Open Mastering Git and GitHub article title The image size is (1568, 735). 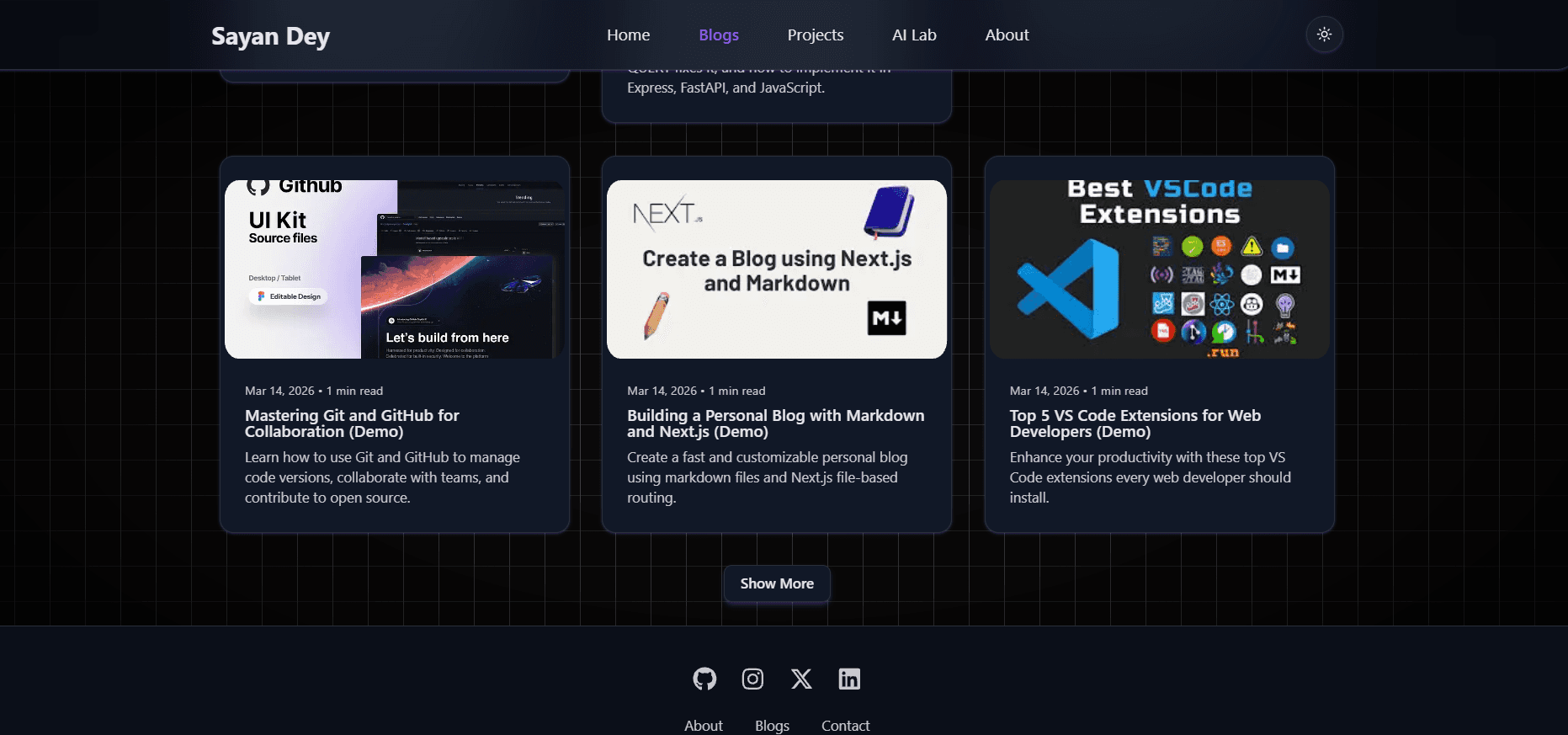click(352, 423)
